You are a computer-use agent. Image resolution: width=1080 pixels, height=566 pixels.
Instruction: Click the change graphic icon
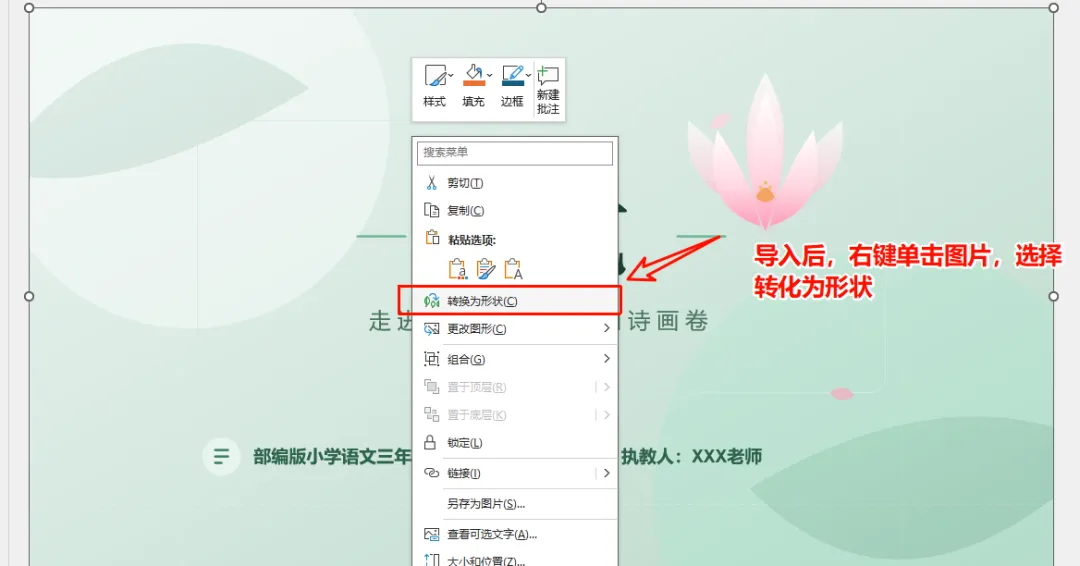point(431,329)
